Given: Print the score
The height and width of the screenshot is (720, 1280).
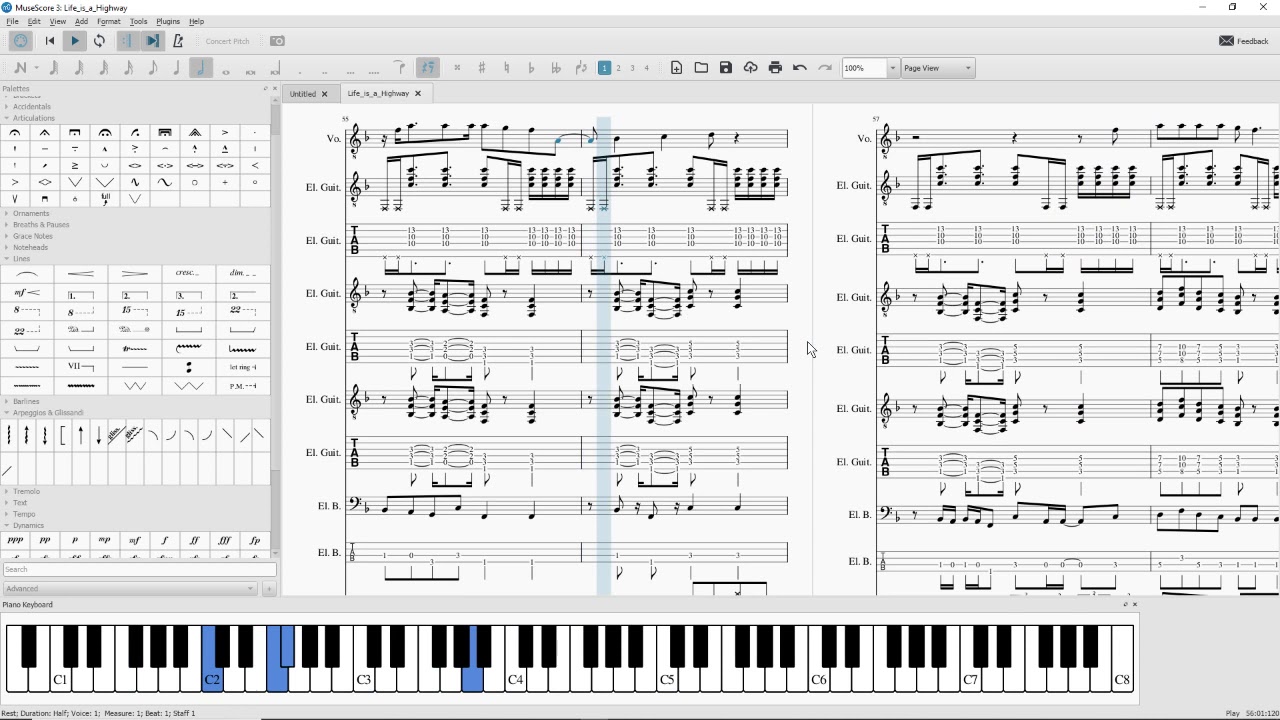Looking at the screenshot, I should [x=775, y=68].
